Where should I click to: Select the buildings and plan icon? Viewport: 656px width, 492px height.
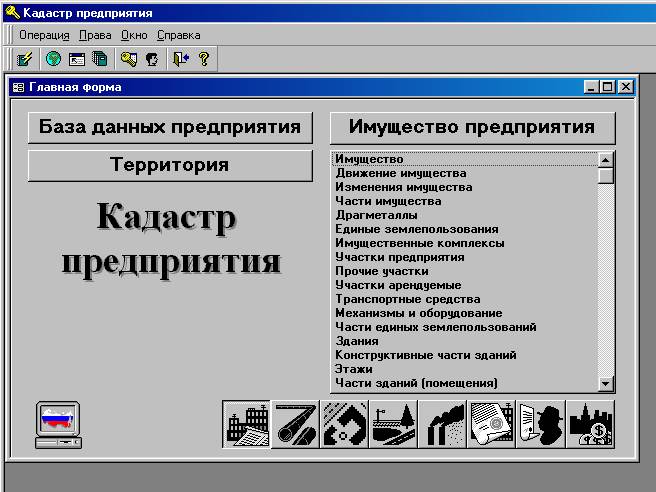click(247, 424)
